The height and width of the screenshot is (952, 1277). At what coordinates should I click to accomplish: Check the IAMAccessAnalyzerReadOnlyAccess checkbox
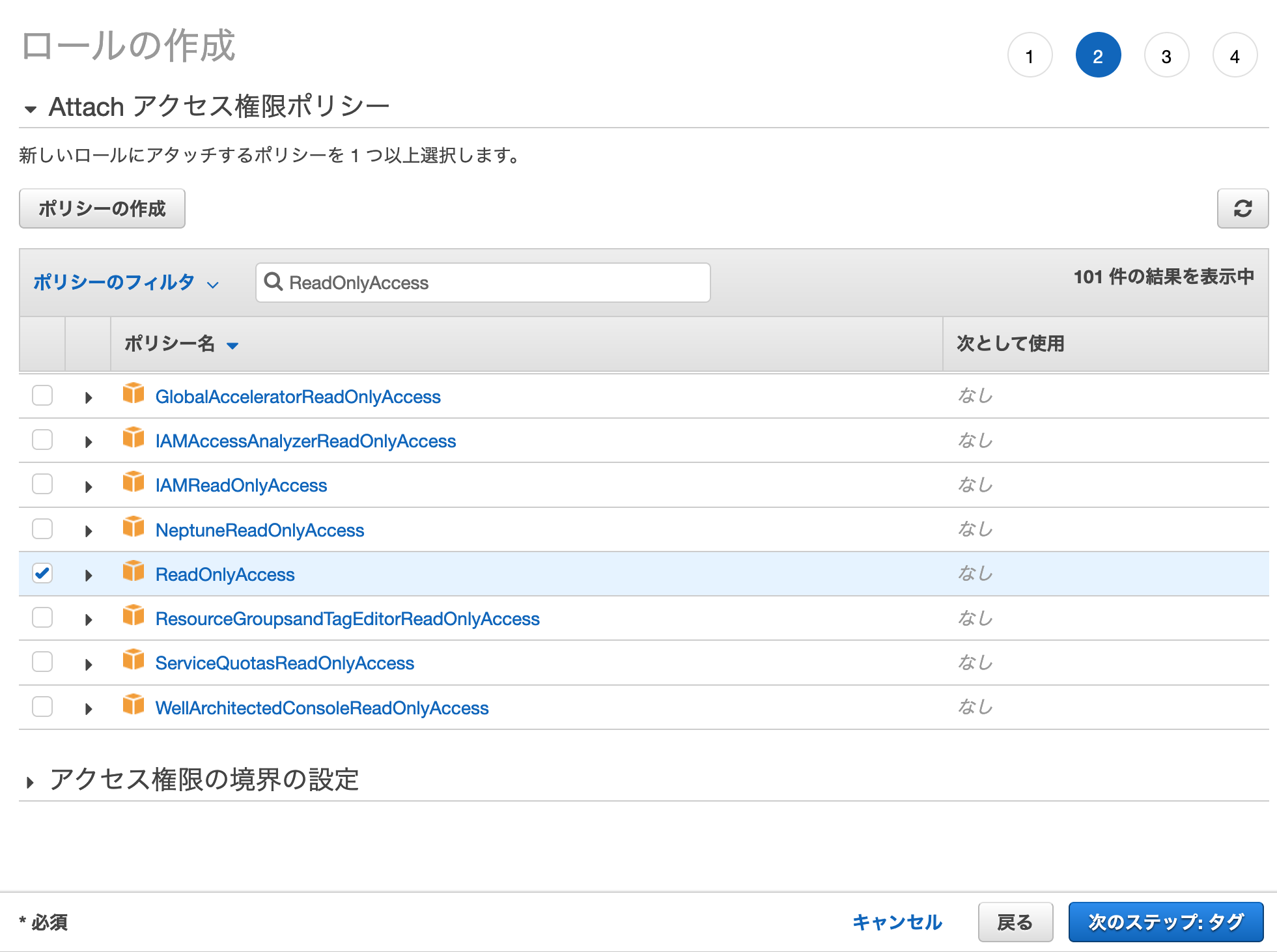pos(42,440)
